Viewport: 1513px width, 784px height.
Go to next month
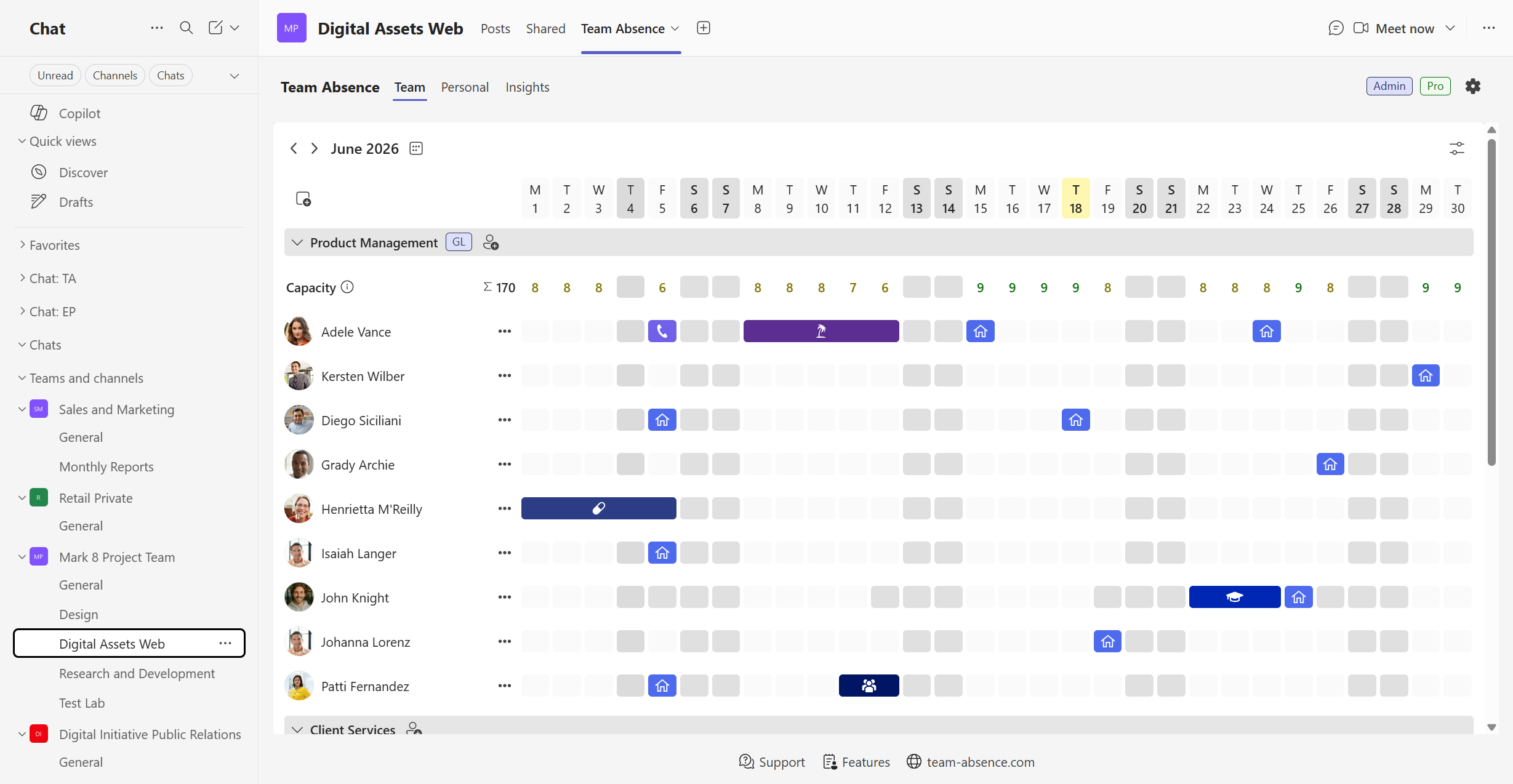coord(315,148)
